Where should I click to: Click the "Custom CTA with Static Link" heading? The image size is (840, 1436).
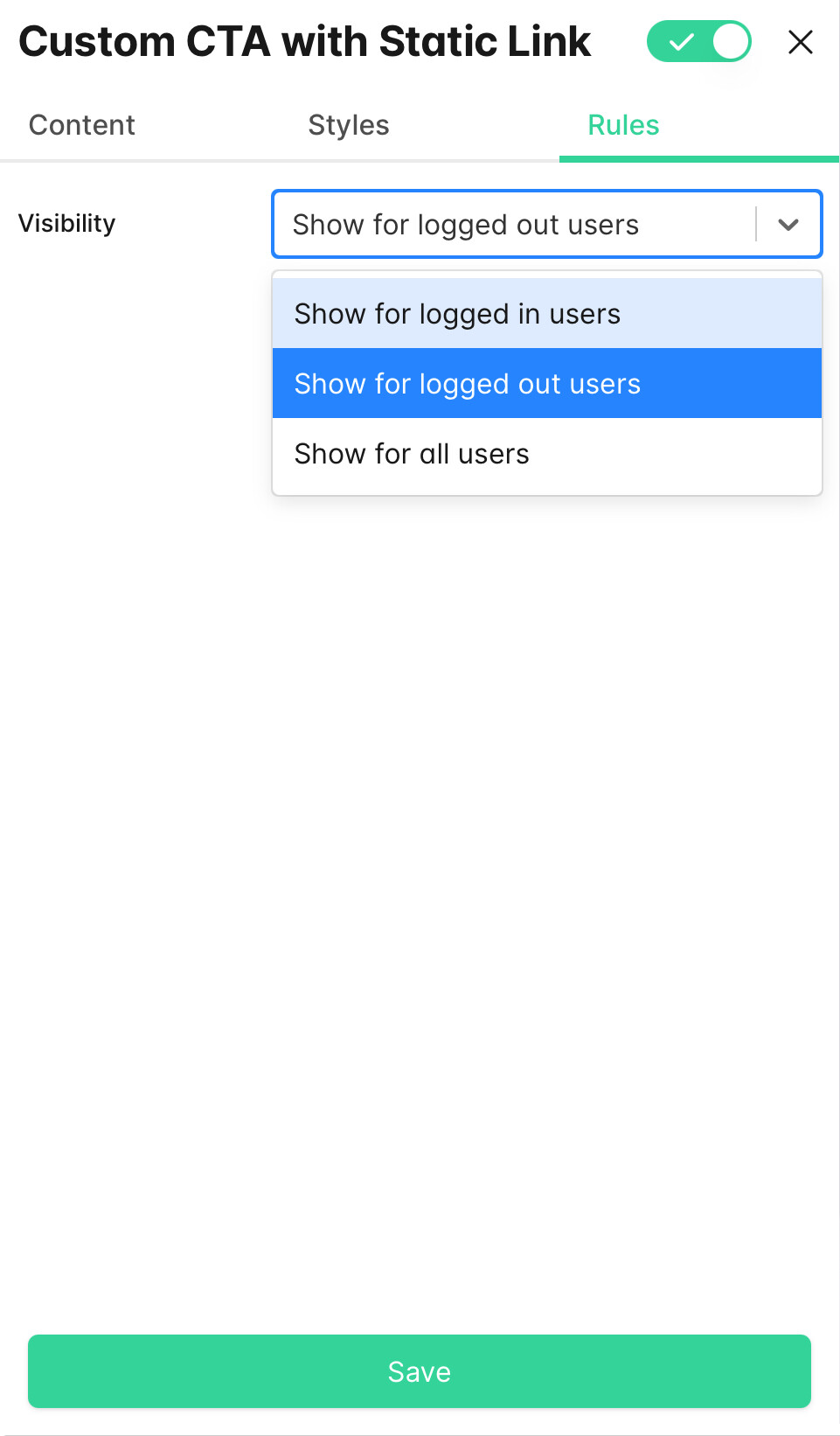[305, 42]
